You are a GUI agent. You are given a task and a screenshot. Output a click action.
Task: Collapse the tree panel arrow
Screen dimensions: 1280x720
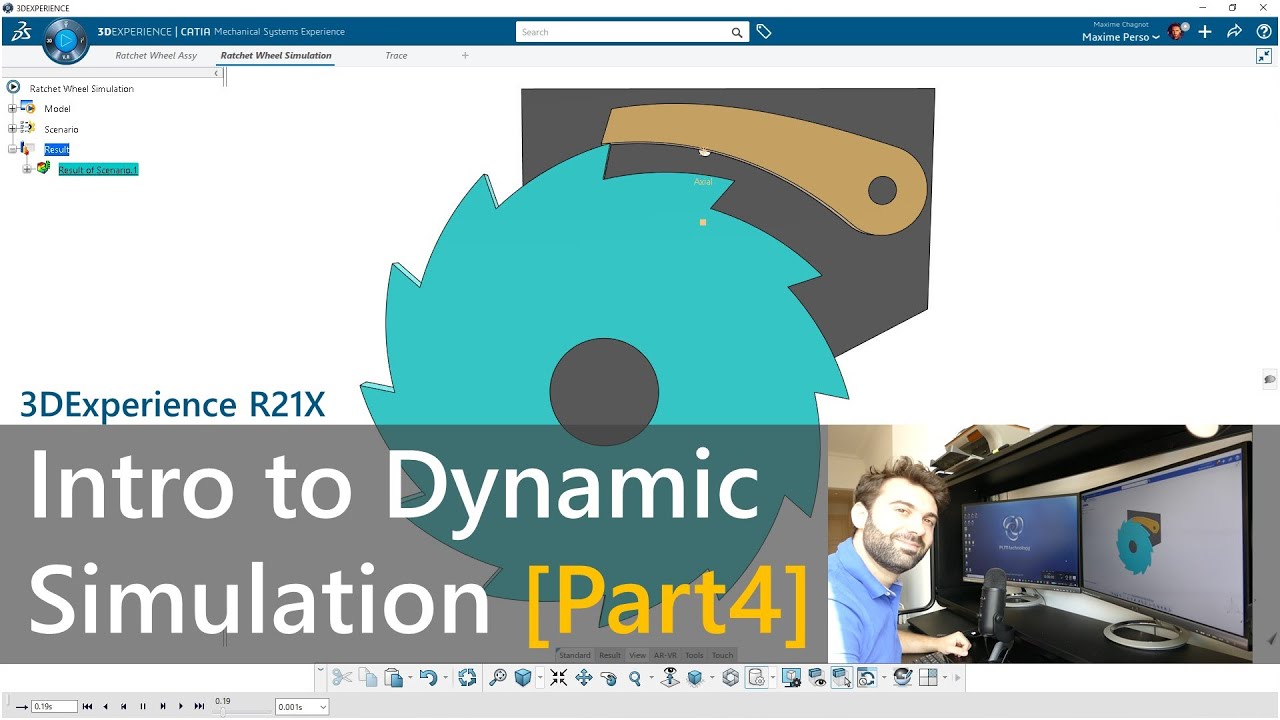[217, 73]
